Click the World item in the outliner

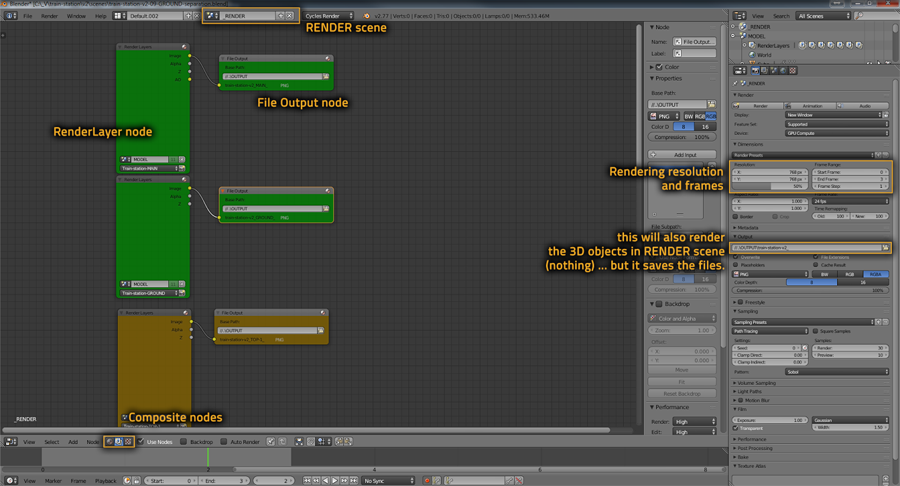pyautogui.click(x=763, y=55)
